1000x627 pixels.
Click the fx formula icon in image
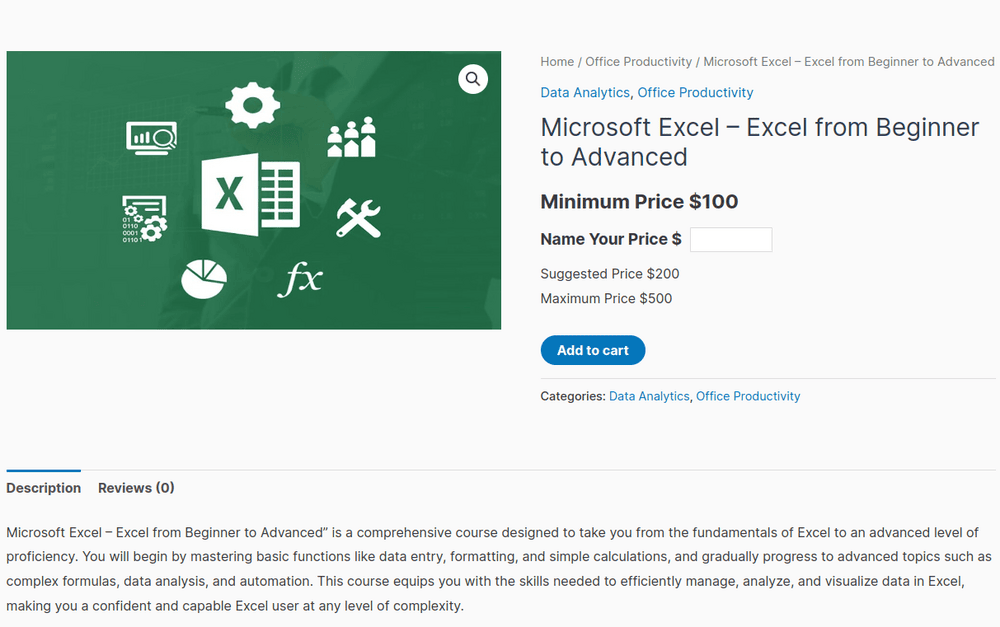[x=300, y=279]
